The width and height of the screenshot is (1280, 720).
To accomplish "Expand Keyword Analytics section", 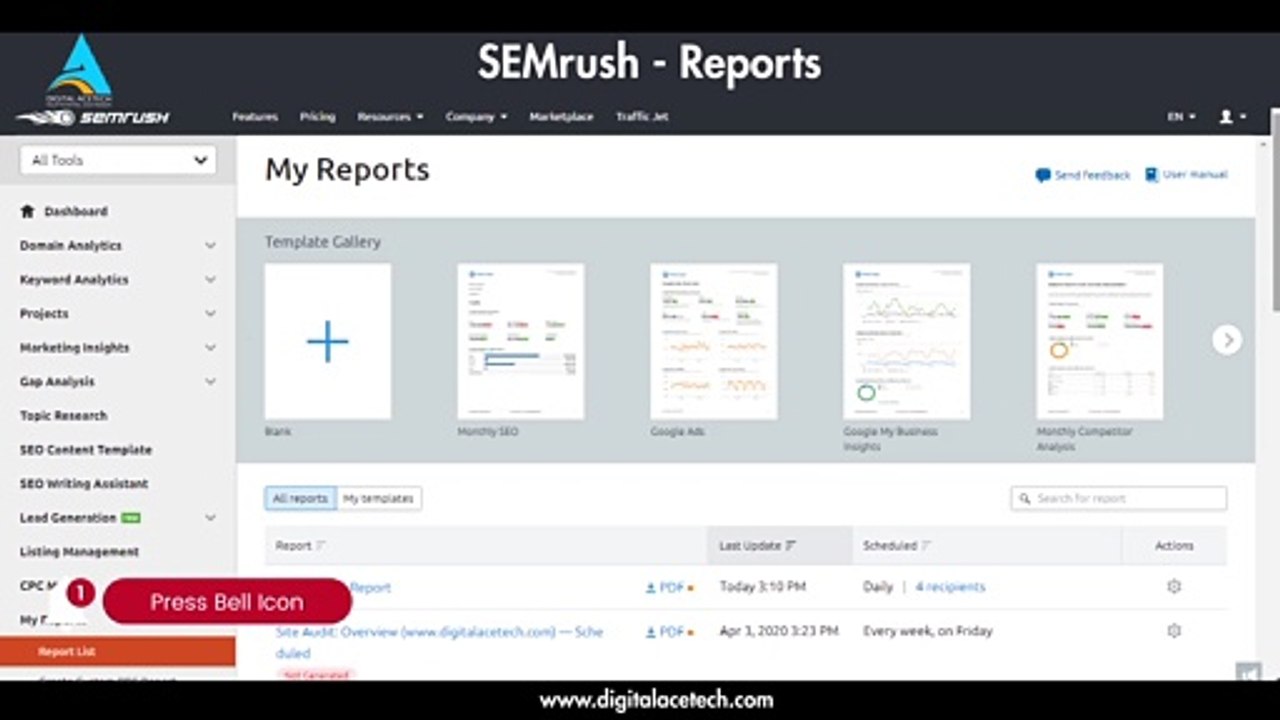I will 210,279.
